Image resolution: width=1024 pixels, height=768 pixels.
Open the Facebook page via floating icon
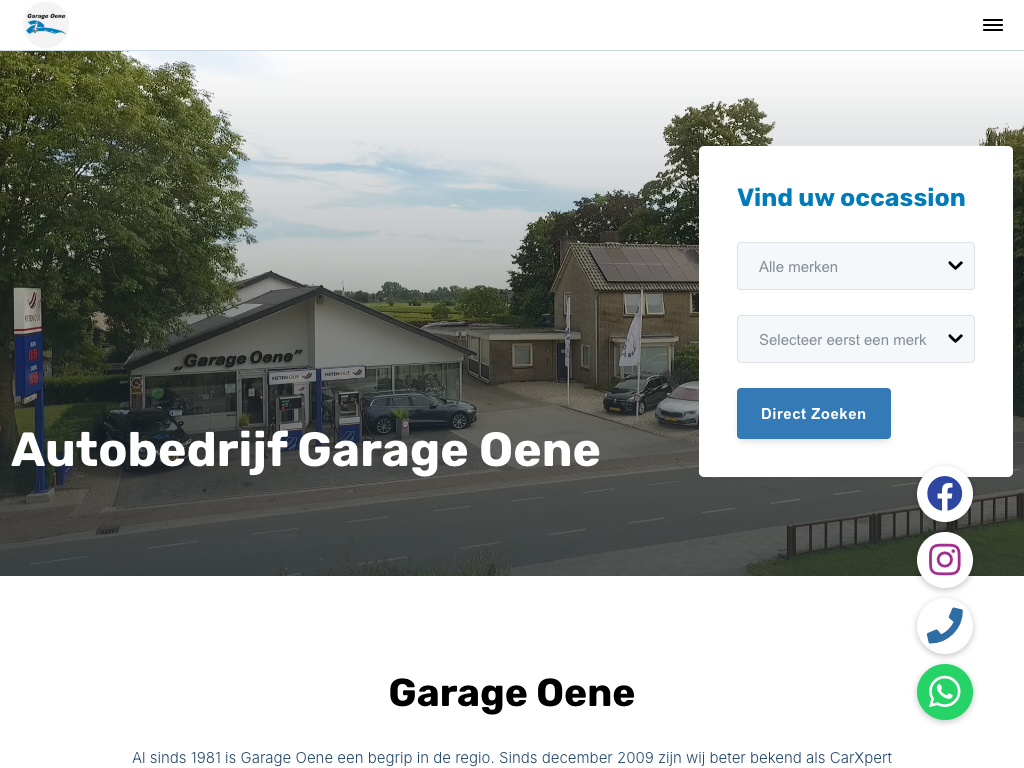point(944,494)
